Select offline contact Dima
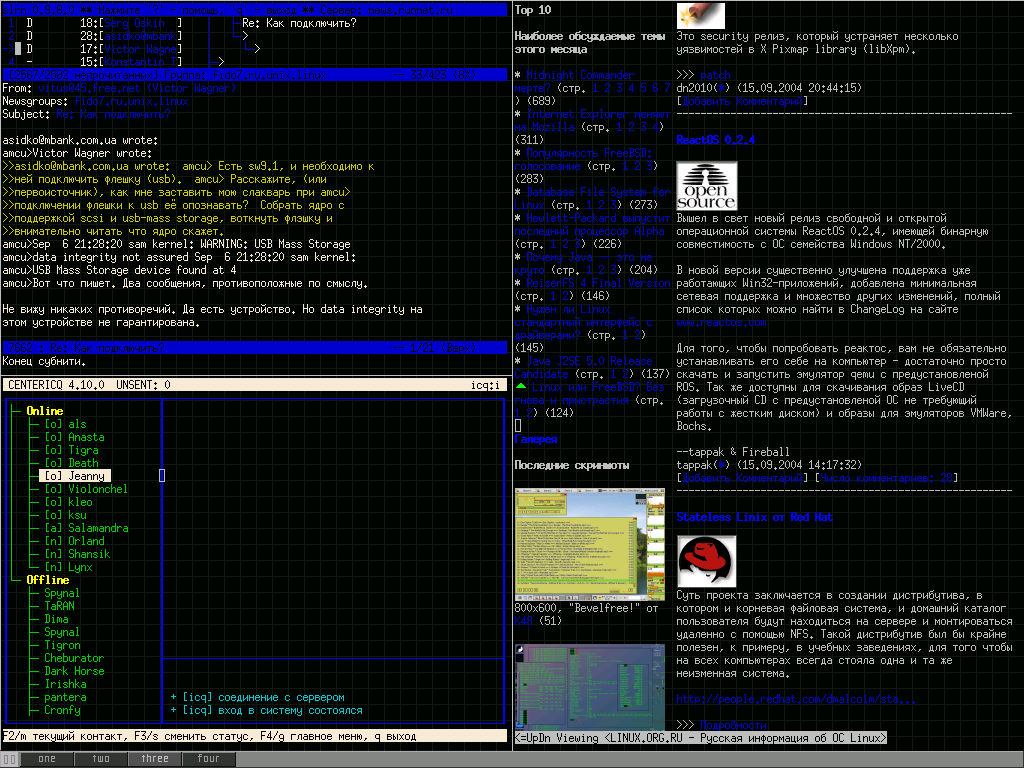This screenshot has width=1024, height=768. [x=56, y=619]
